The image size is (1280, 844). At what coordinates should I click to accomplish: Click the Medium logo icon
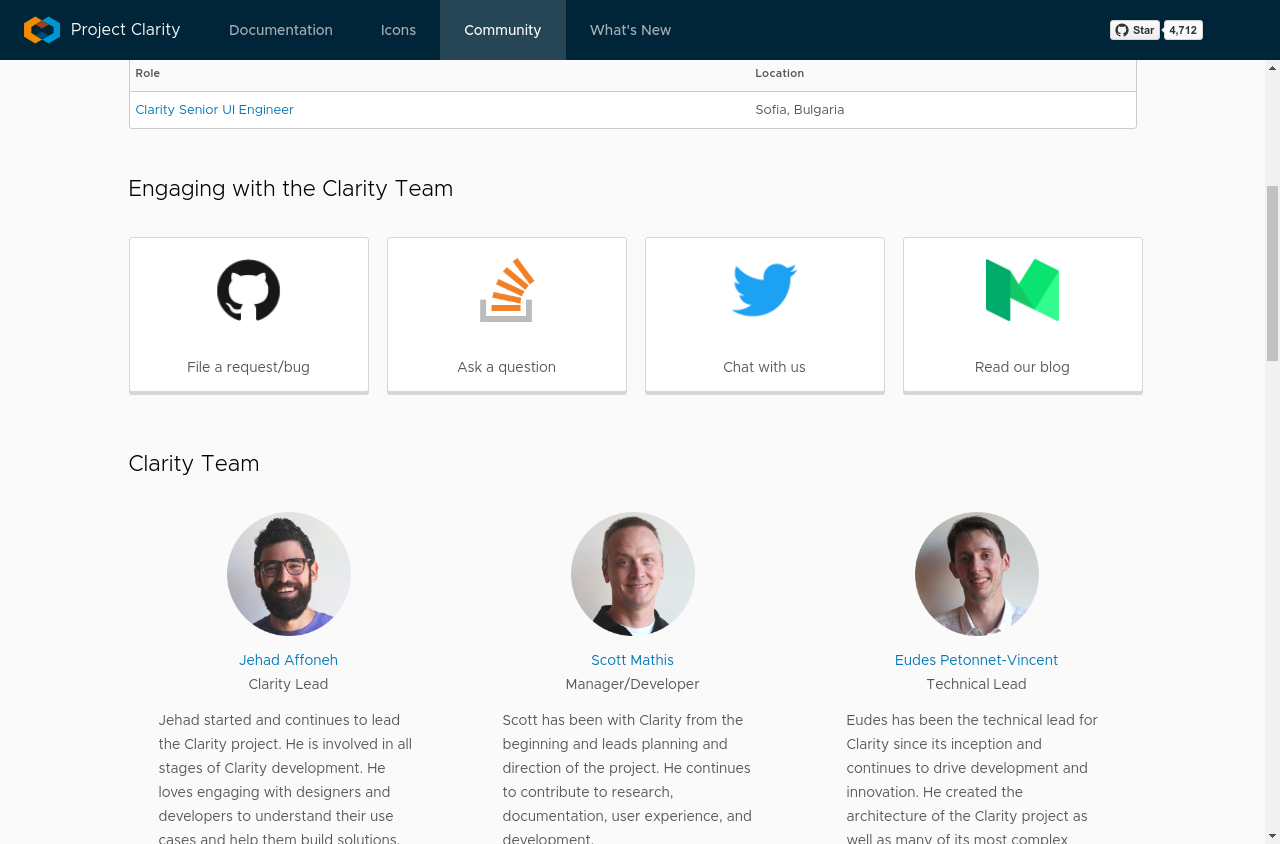click(x=1022, y=290)
